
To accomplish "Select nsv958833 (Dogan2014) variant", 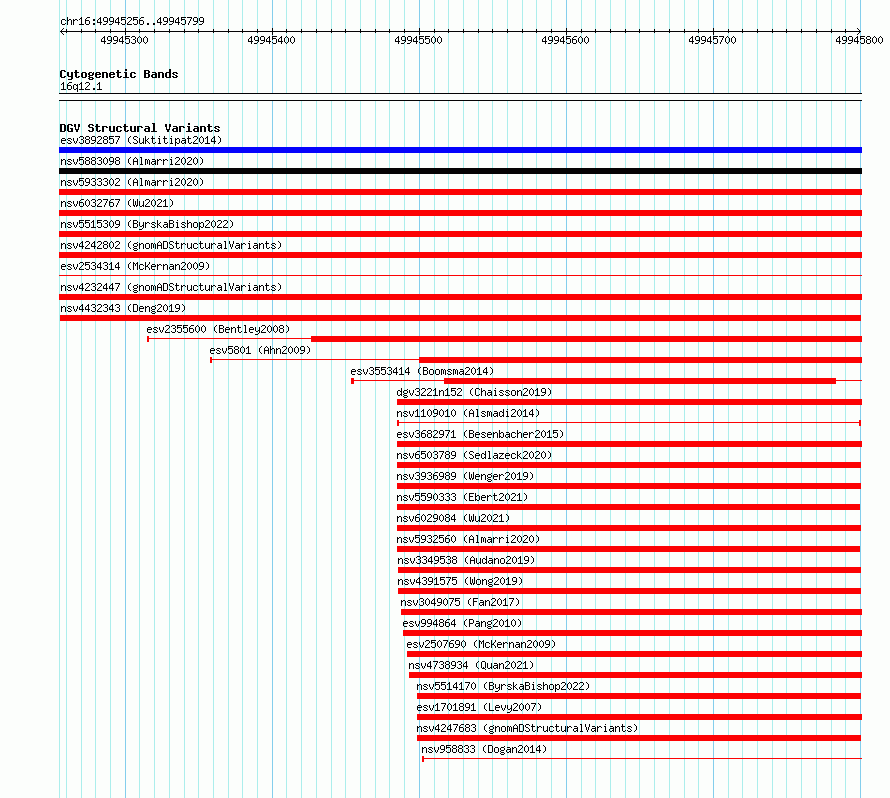I will (484, 749).
